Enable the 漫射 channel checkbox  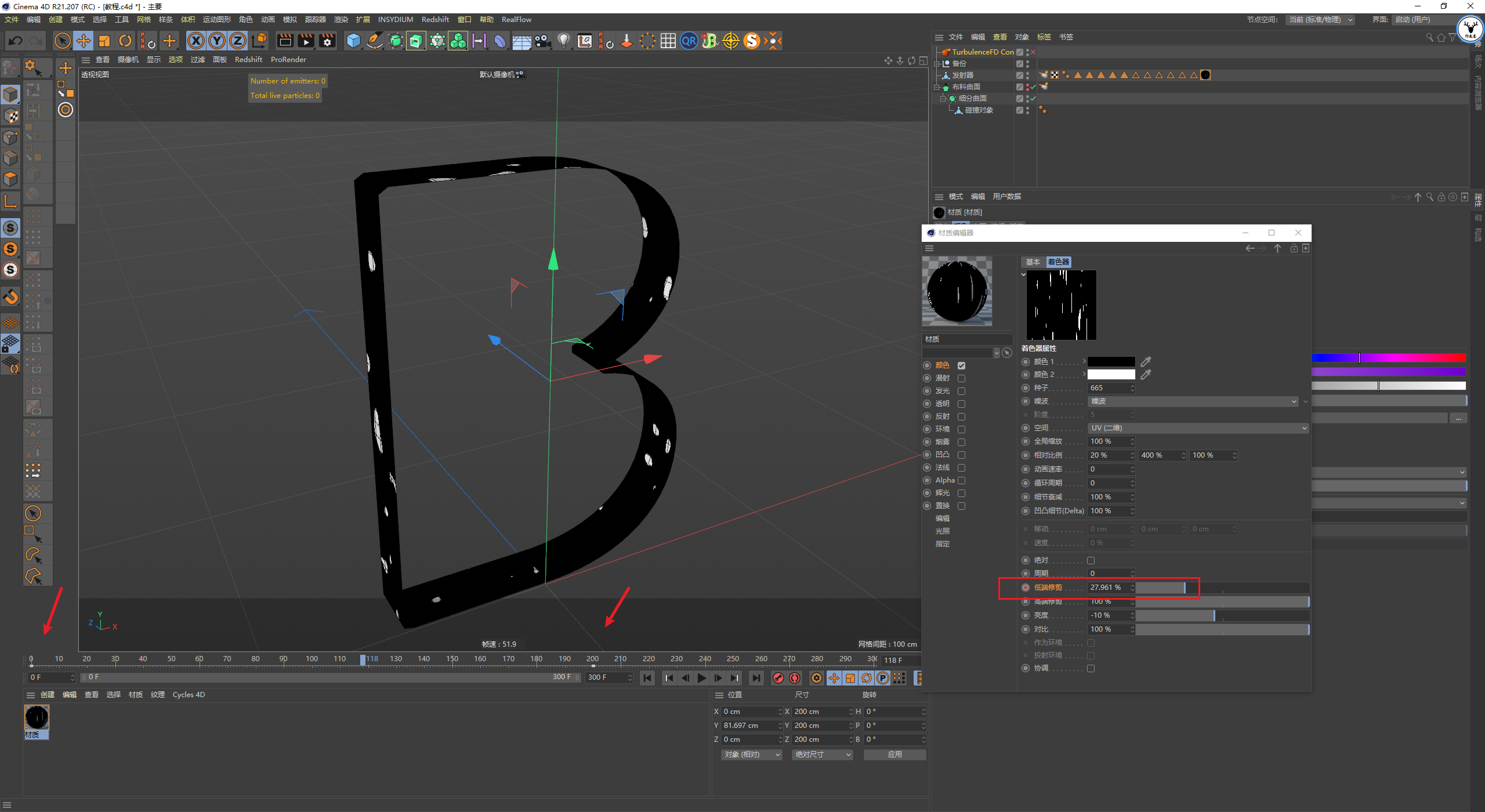[x=961, y=378]
